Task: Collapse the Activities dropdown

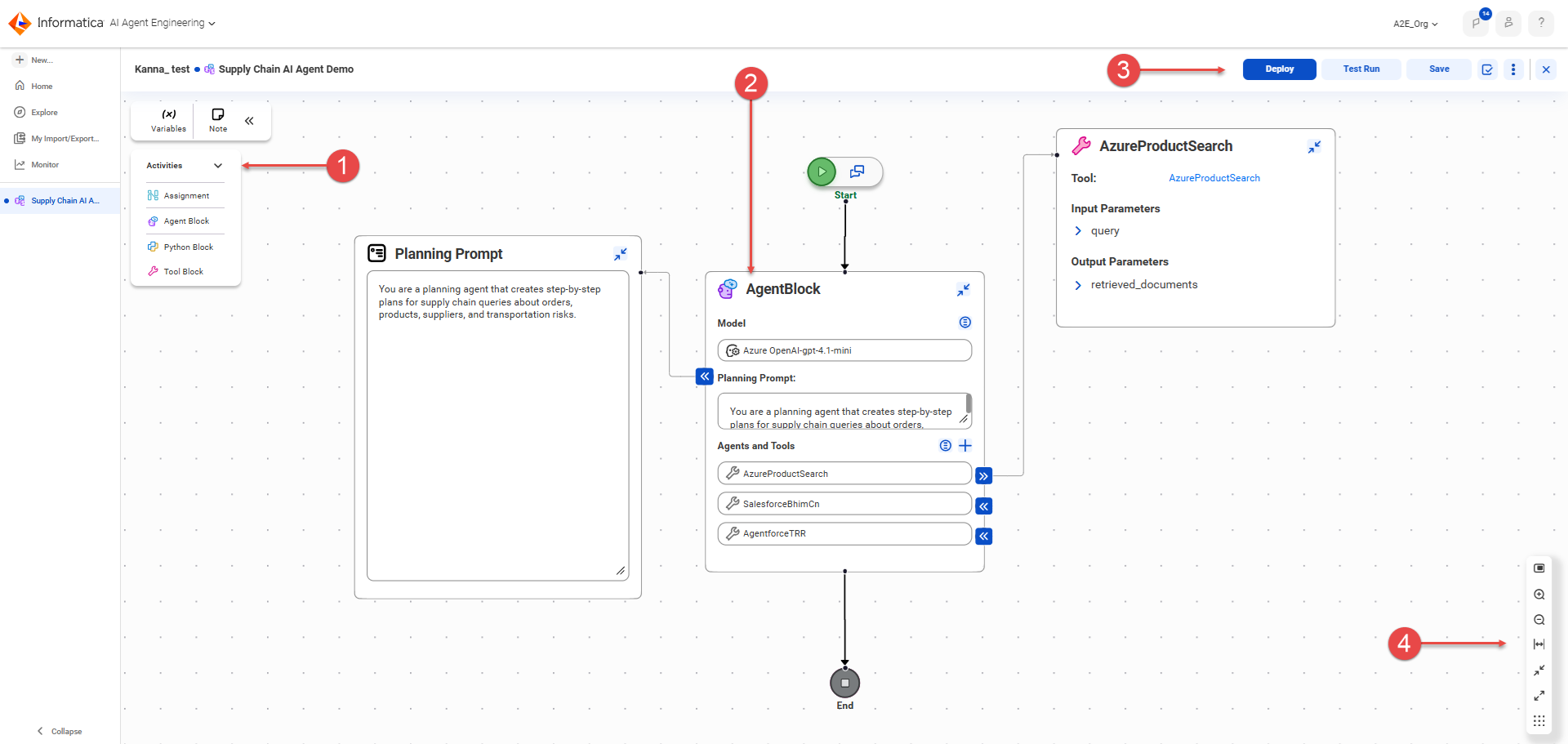Action: click(x=218, y=166)
